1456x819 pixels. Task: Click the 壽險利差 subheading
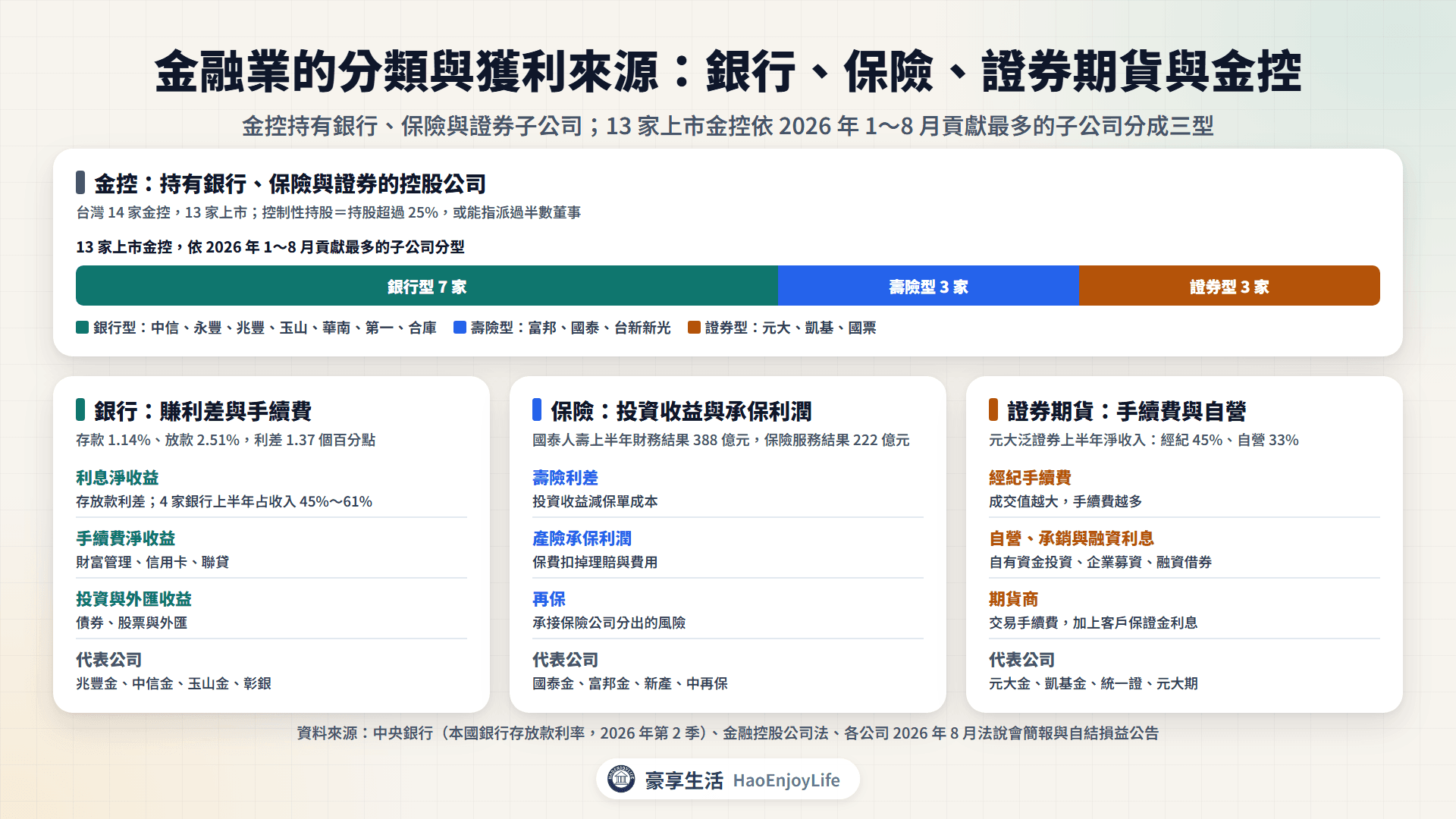565,478
